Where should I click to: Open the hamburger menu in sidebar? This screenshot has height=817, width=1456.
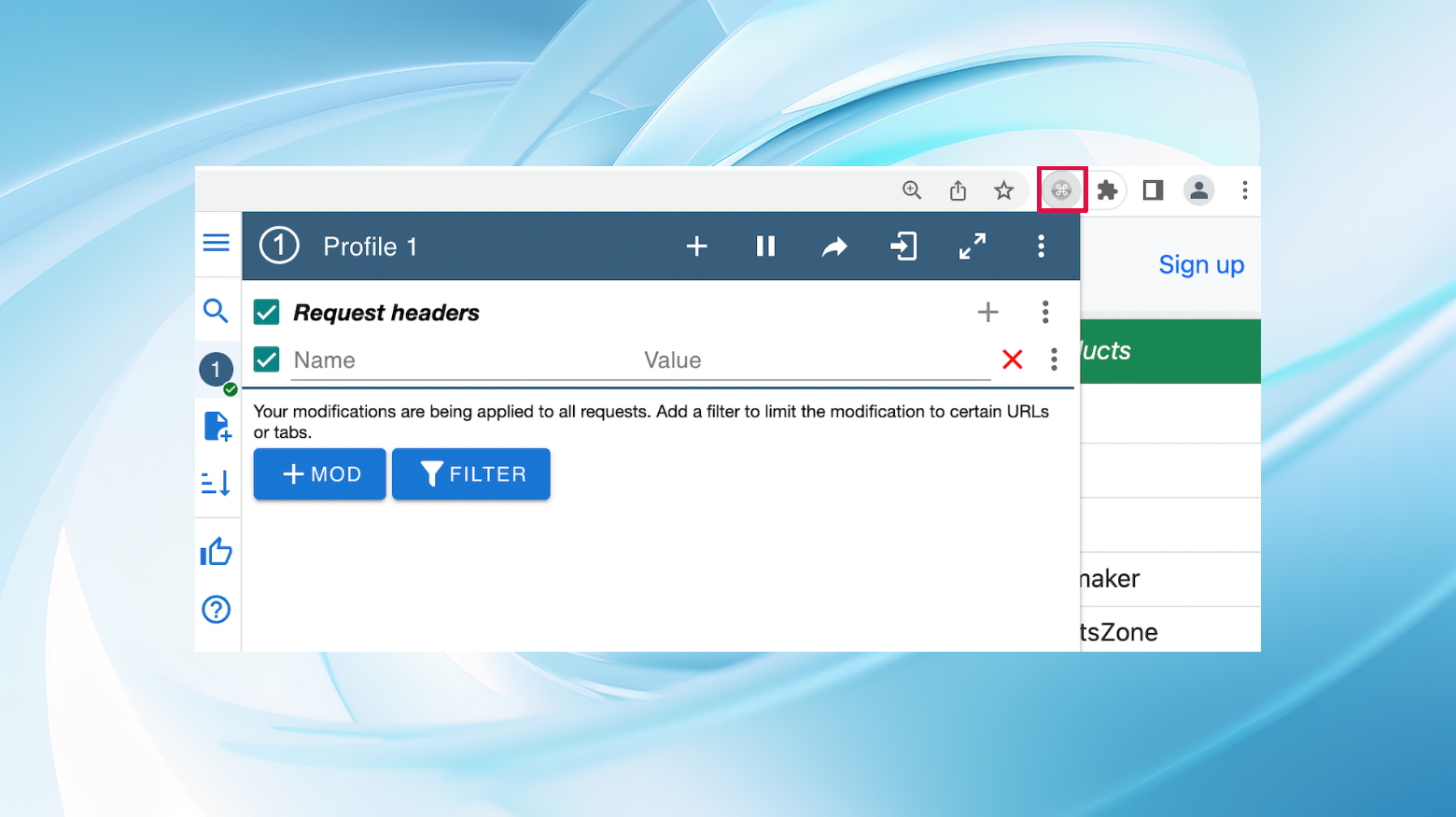click(x=216, y=243)
